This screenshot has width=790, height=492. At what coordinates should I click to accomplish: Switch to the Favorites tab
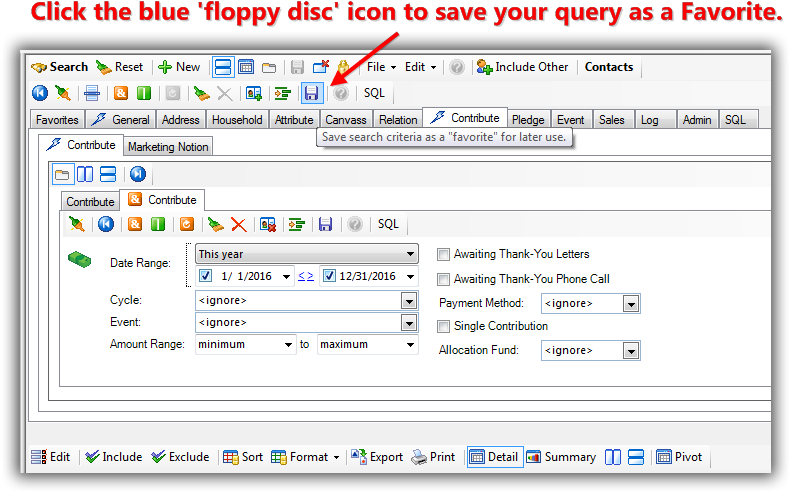[x=57, y=120]
